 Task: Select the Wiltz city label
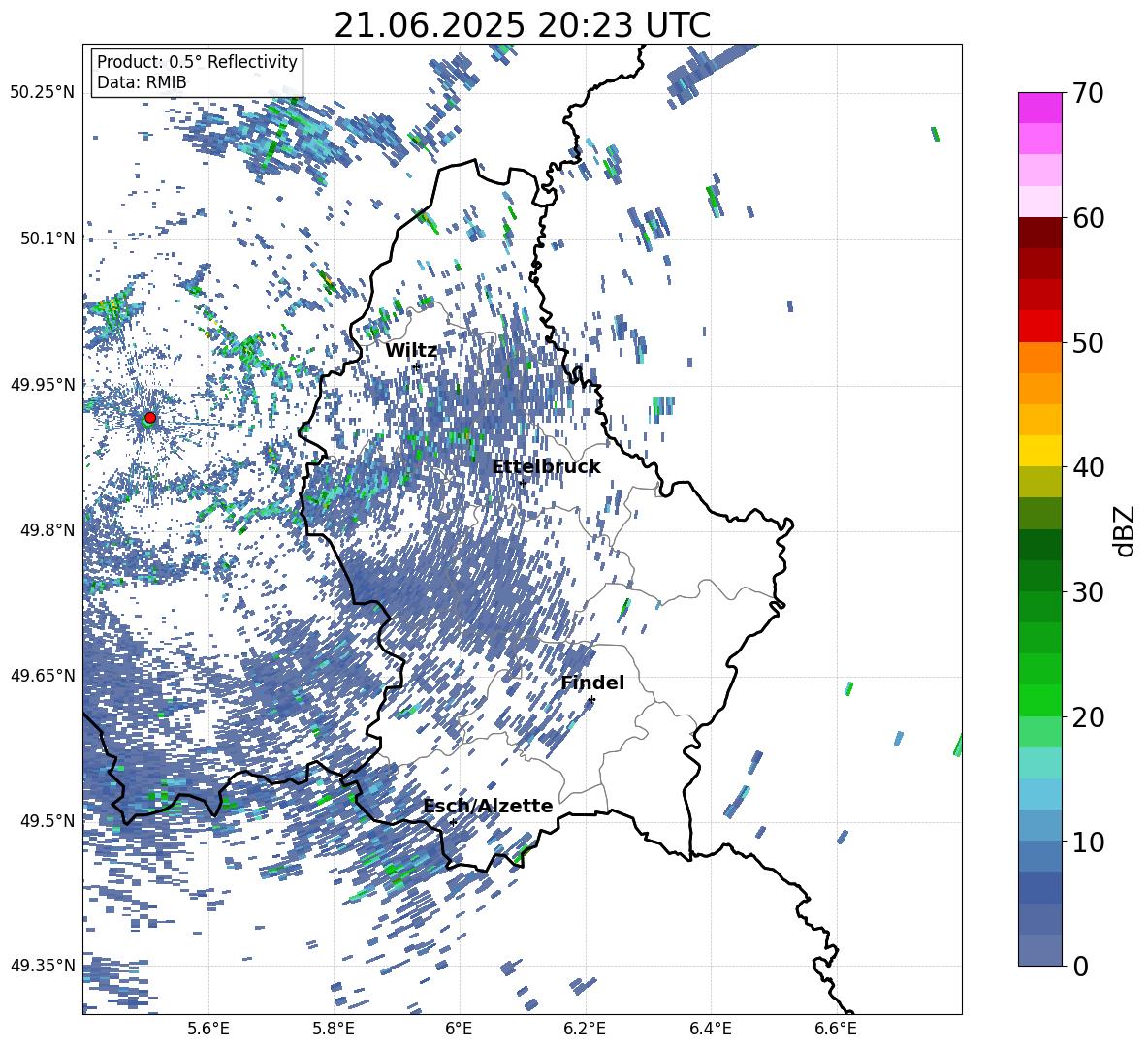coord(411,351)
